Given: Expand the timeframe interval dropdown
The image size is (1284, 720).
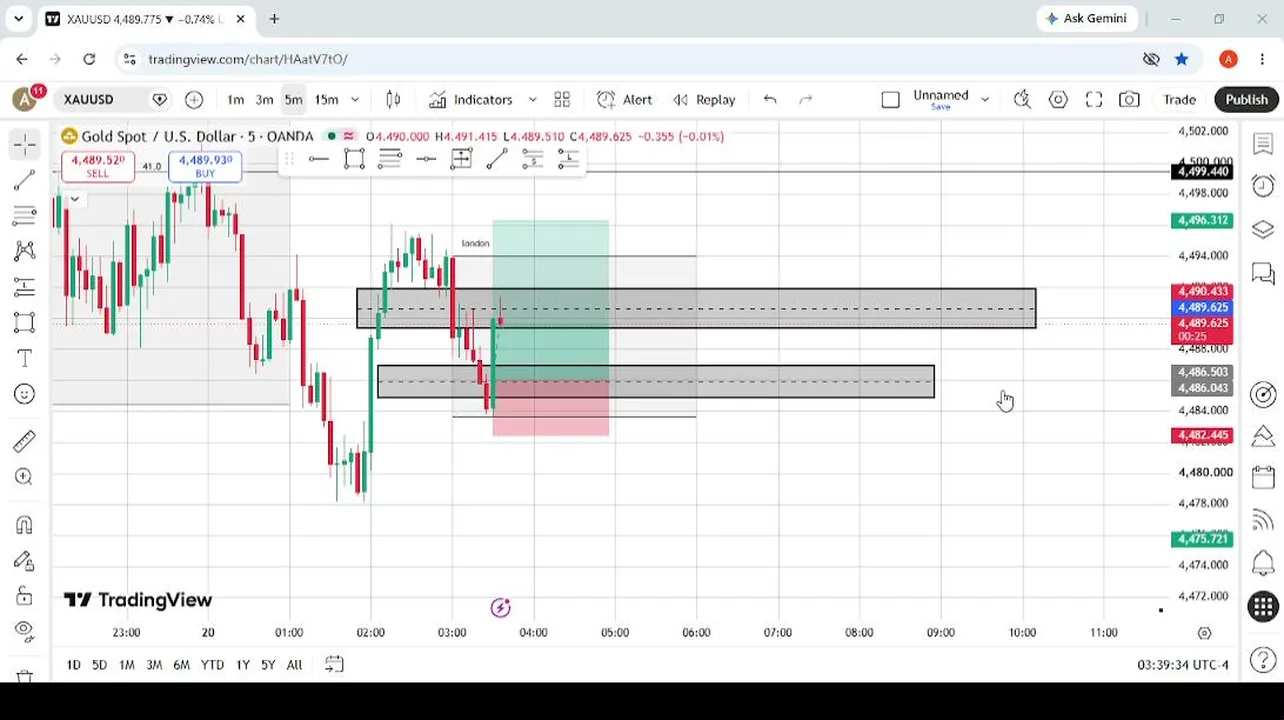Looking at the screenshot, I should (x=354, y=99).
